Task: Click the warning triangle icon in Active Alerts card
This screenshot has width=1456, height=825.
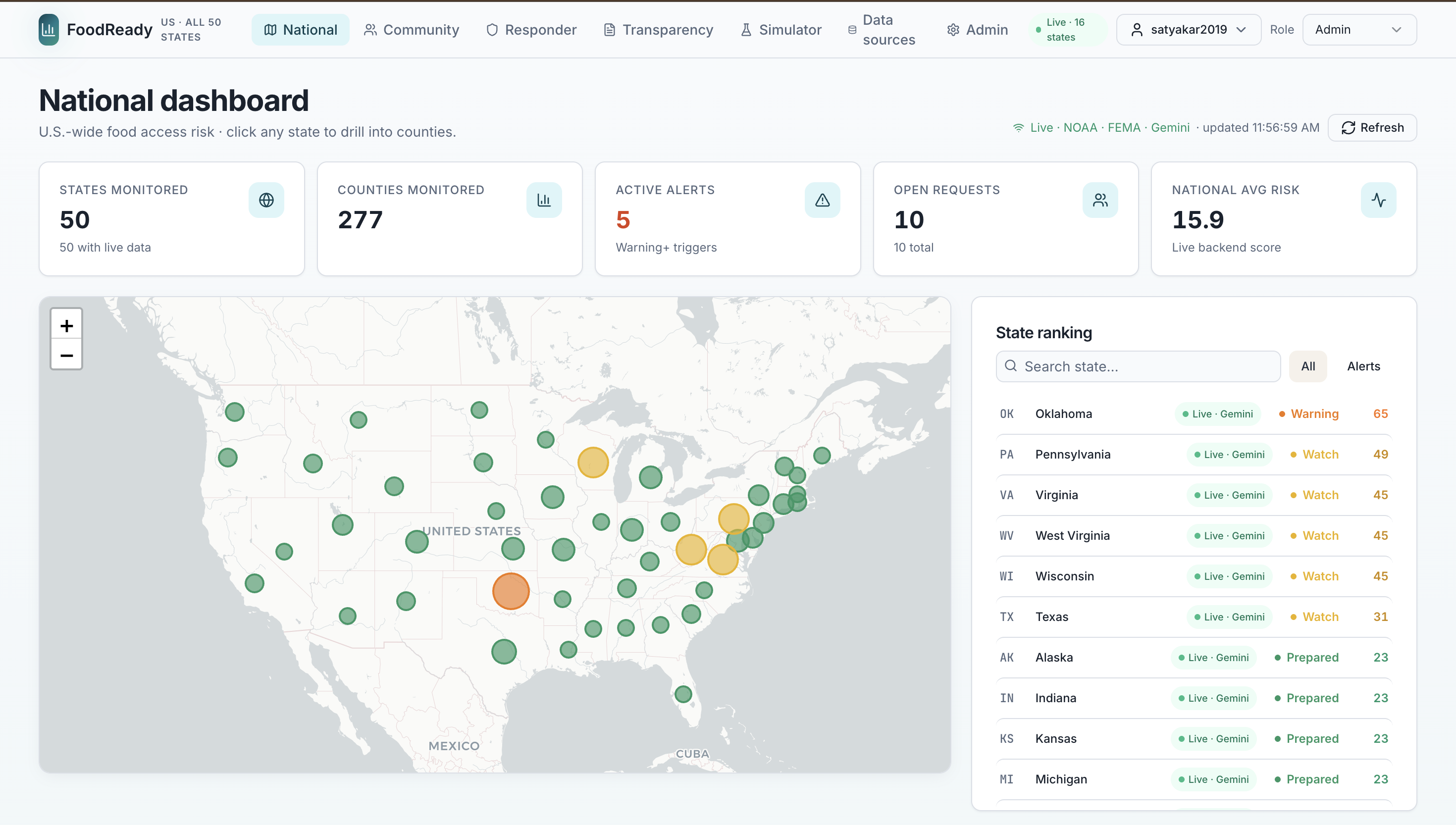Action: click(822, 200)
